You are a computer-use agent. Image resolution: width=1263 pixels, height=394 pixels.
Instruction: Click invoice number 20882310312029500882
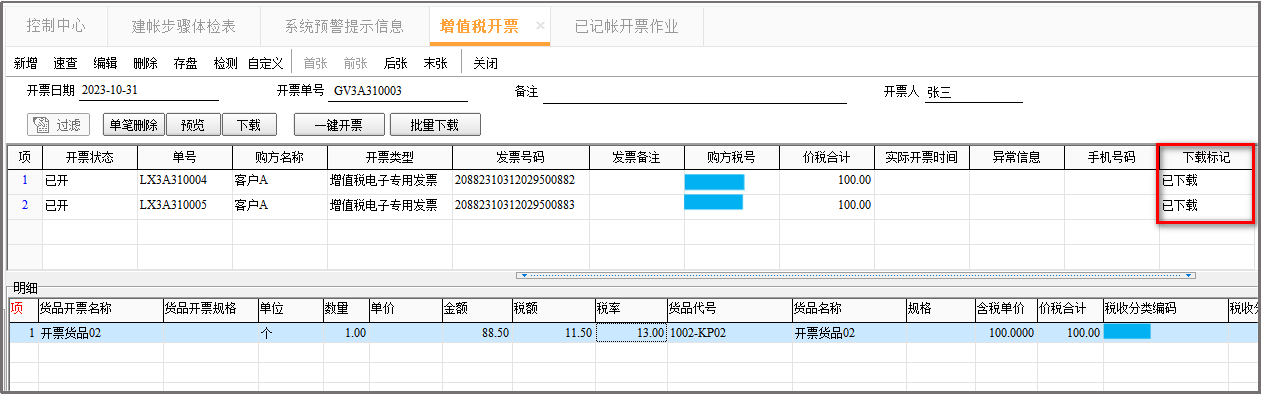515,181
